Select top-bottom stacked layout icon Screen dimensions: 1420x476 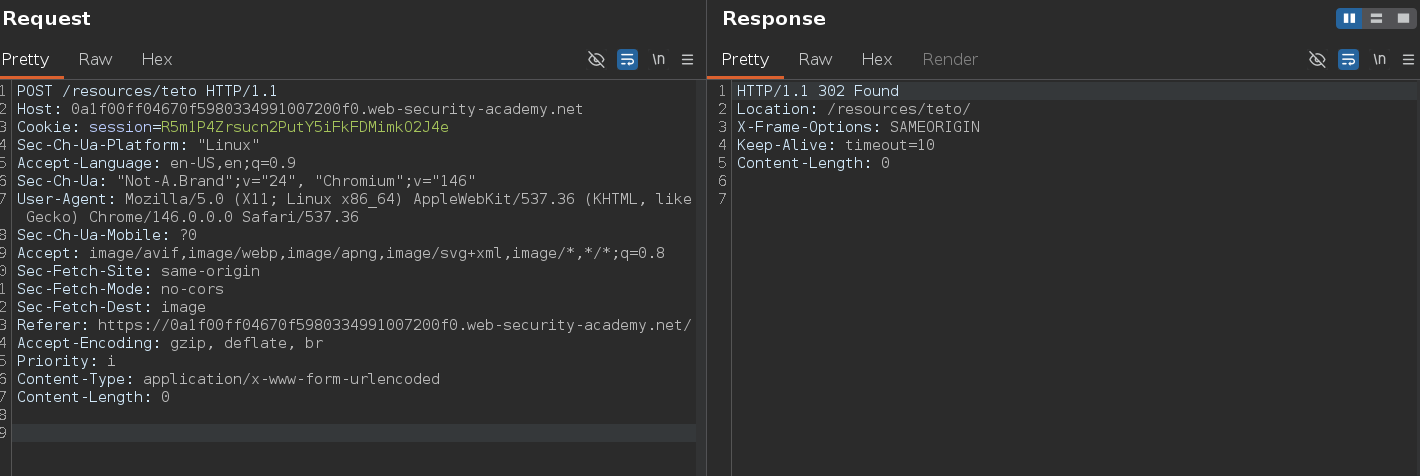coord(1376,18)
